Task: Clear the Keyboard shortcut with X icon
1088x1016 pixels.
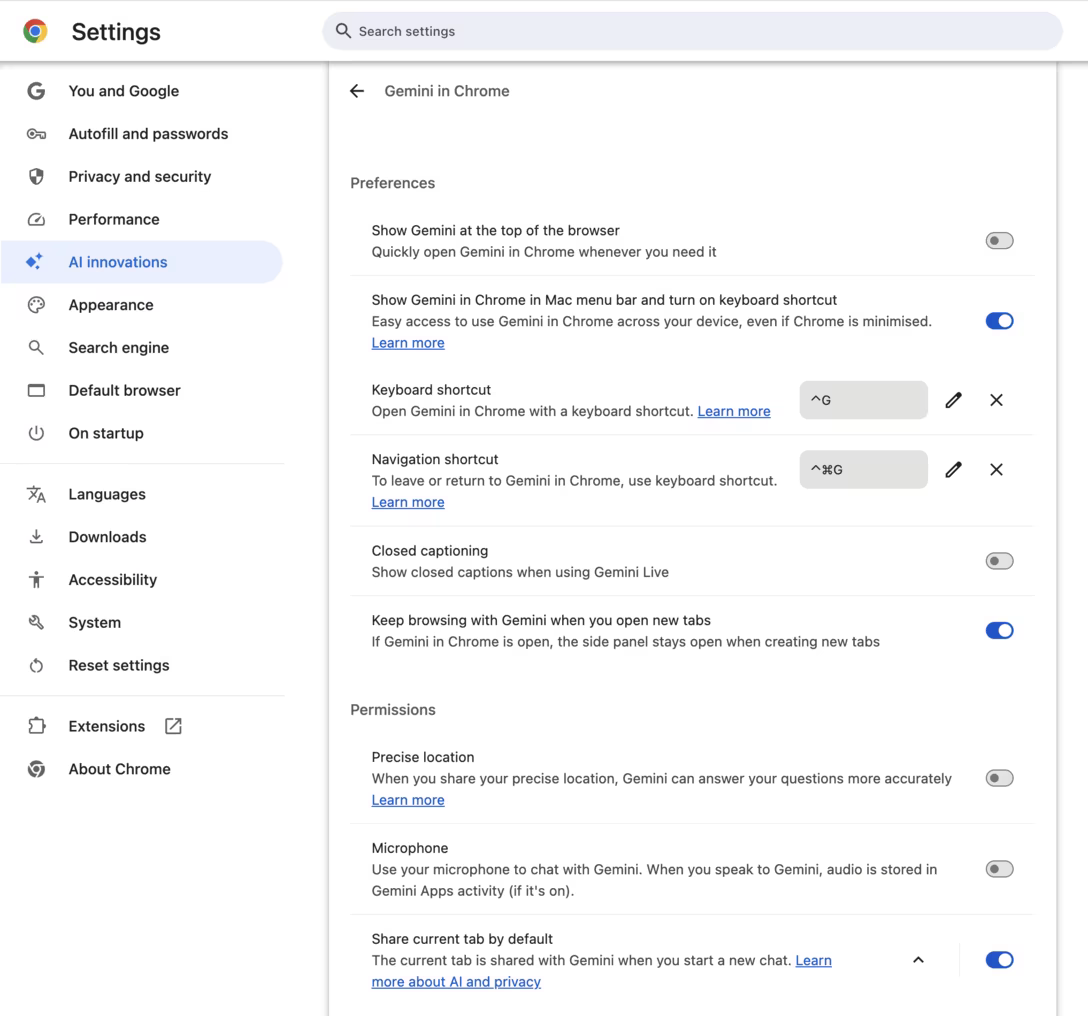Action: pyautogui.click(x=996, y=400)
